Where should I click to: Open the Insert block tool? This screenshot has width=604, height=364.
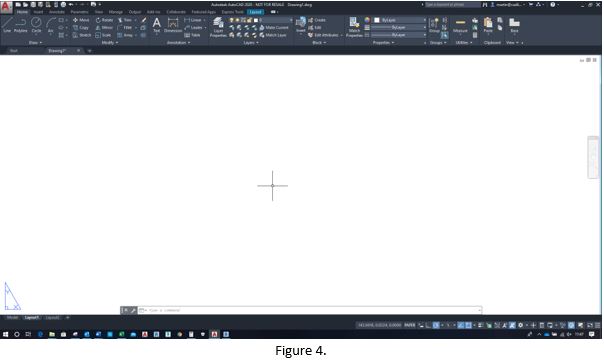click(300, 25)
